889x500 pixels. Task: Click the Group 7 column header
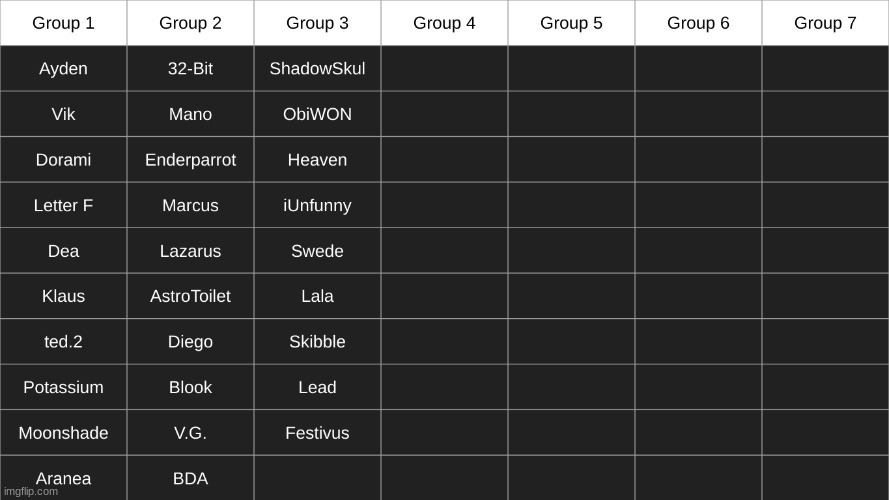(825, 23)
